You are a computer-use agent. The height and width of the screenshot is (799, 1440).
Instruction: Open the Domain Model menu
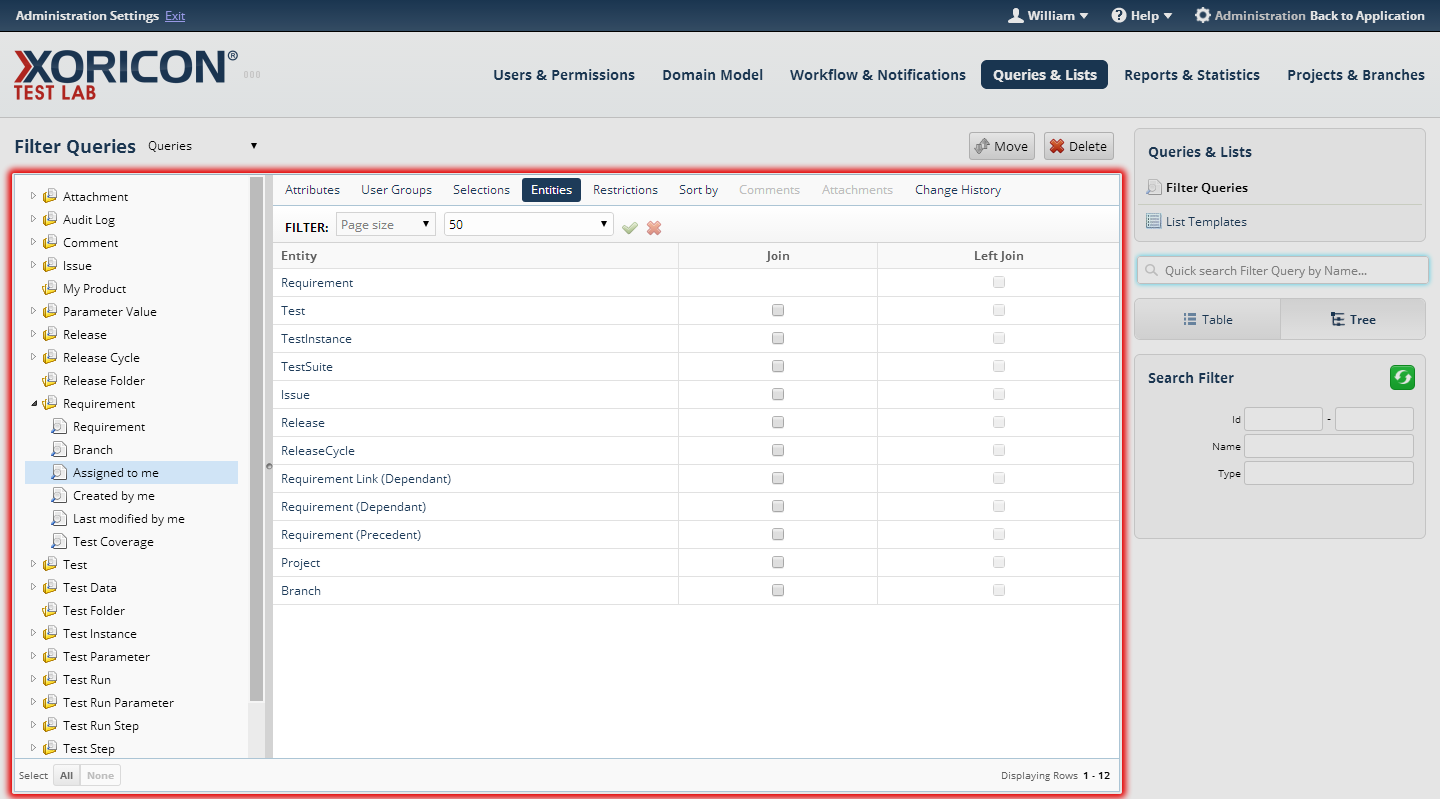[x=712, y=75]
